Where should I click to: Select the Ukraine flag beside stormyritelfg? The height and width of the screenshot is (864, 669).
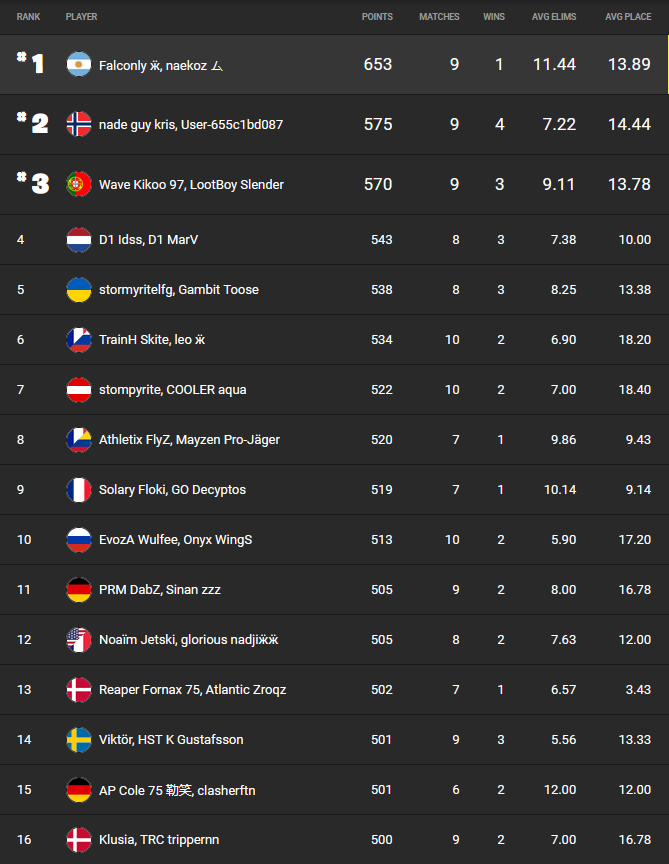78,289
